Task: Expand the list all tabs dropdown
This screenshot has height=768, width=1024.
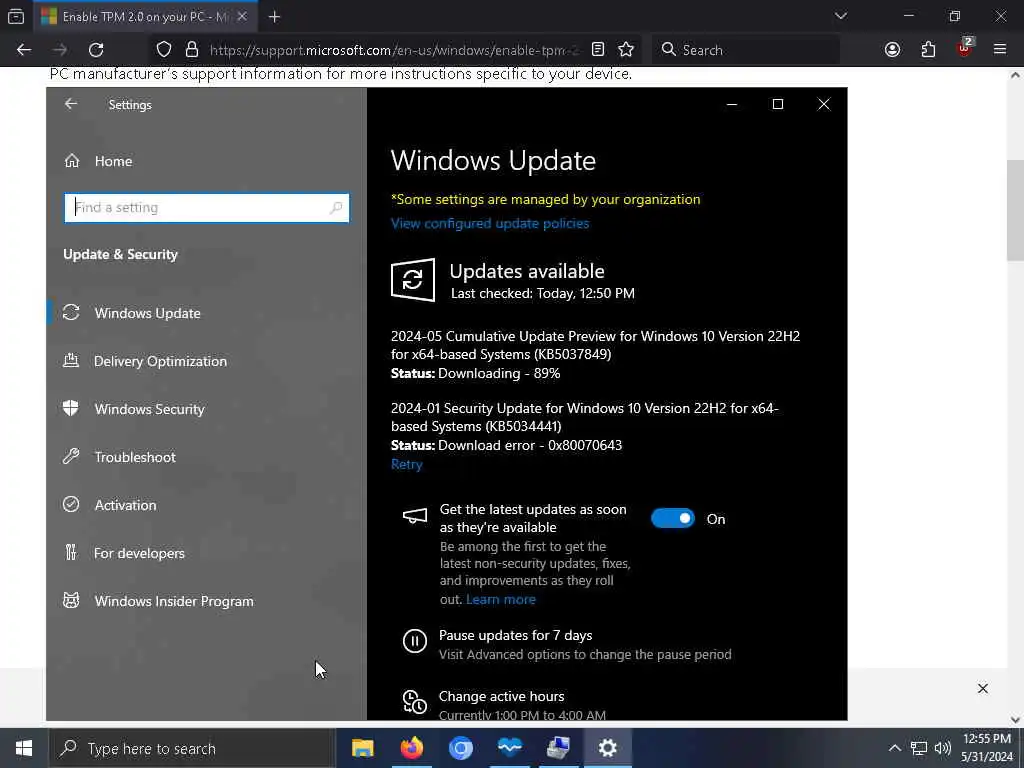Action: [840, 16]
